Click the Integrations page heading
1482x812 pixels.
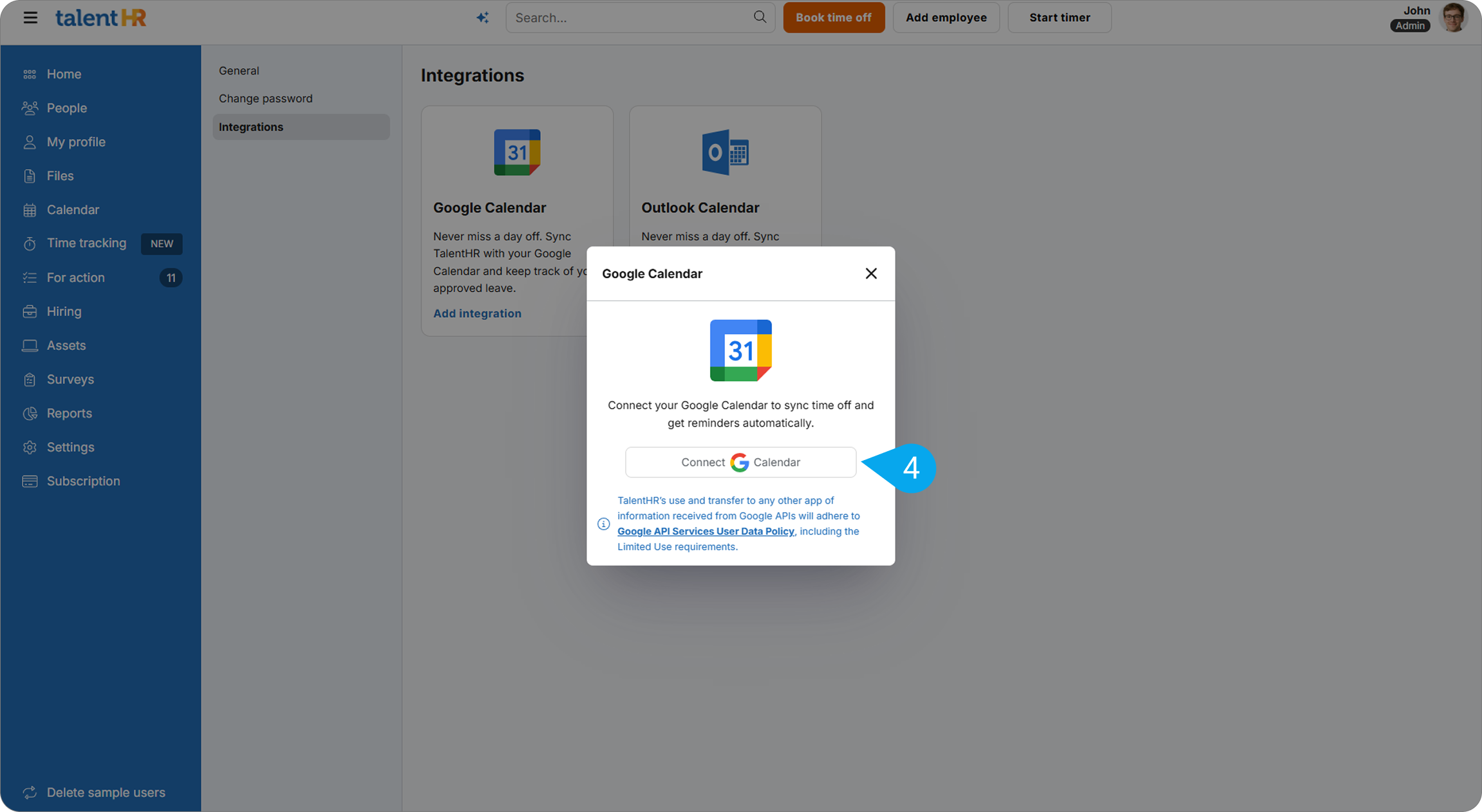tap(473, 75)
